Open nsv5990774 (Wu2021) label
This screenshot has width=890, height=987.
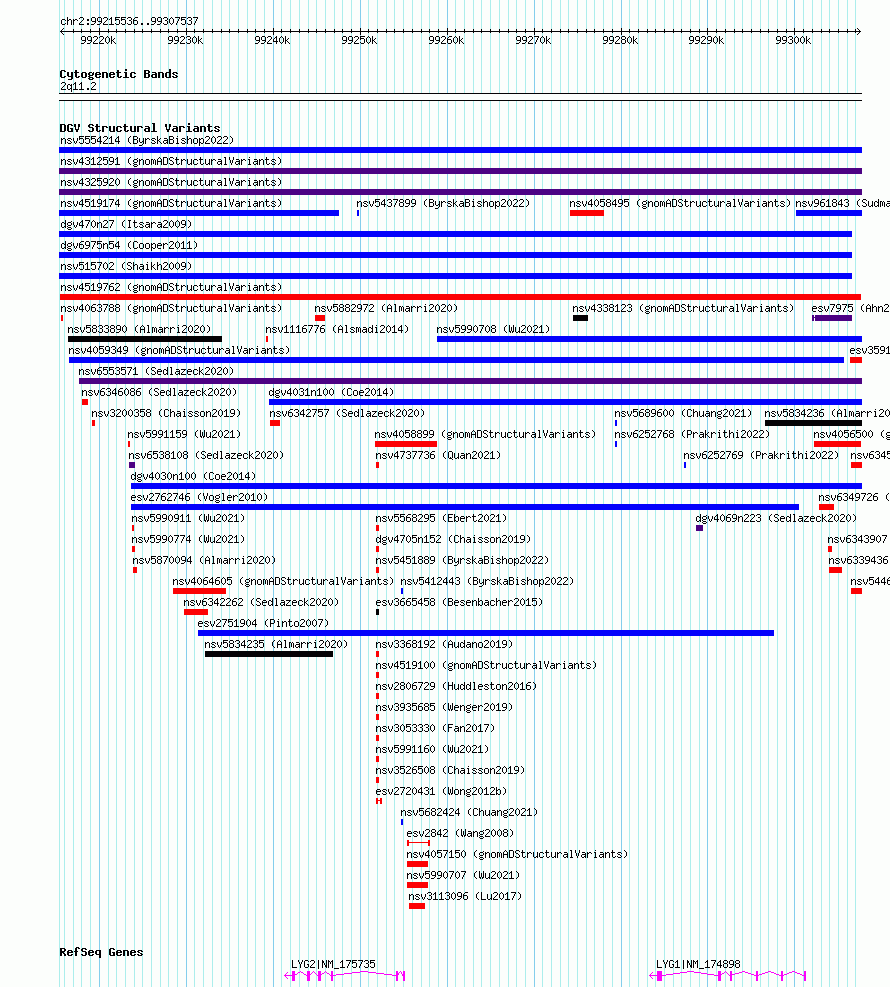pos(188,539)
